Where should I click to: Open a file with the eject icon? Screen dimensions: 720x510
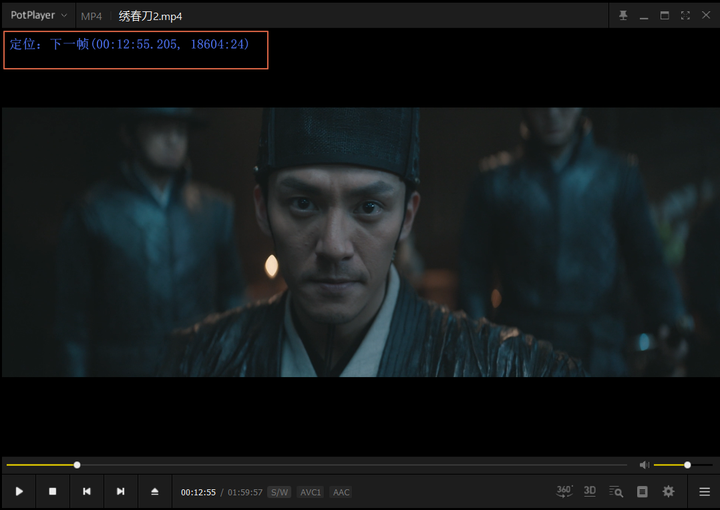[155, 492]
